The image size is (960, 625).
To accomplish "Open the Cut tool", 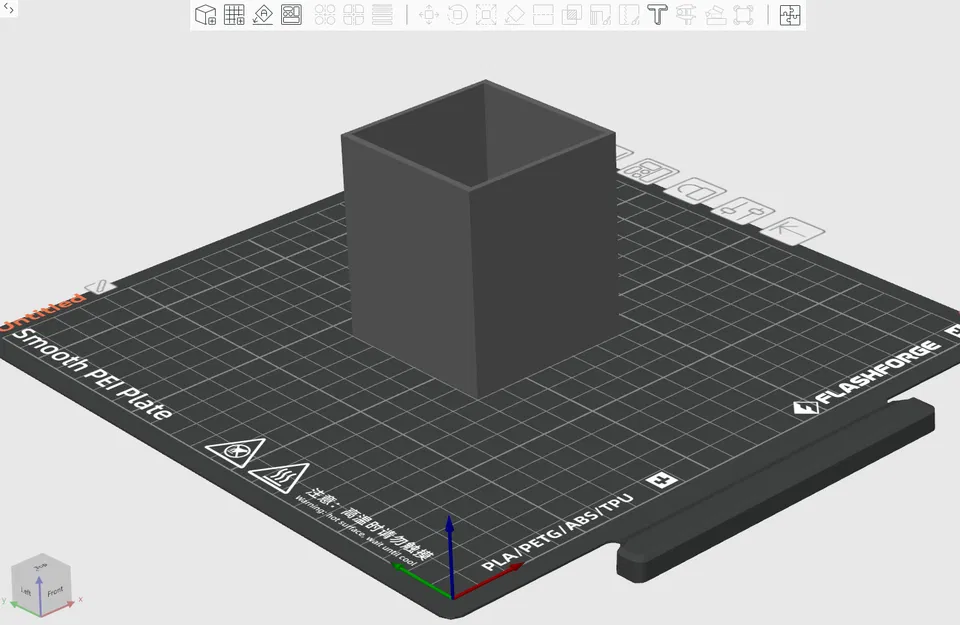I will (541, 14).
